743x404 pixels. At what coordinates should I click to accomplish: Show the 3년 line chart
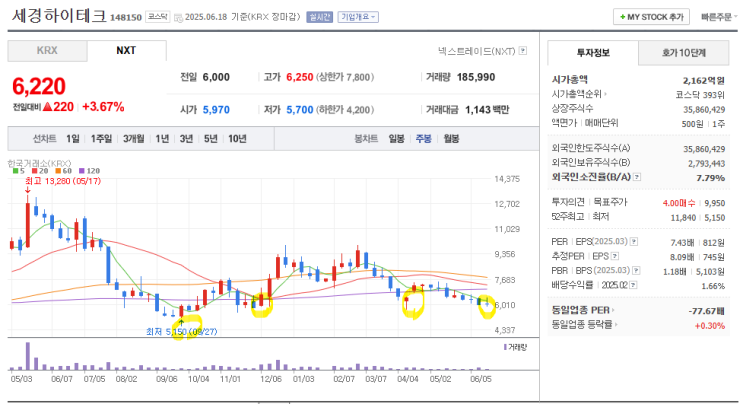[186, 139]
